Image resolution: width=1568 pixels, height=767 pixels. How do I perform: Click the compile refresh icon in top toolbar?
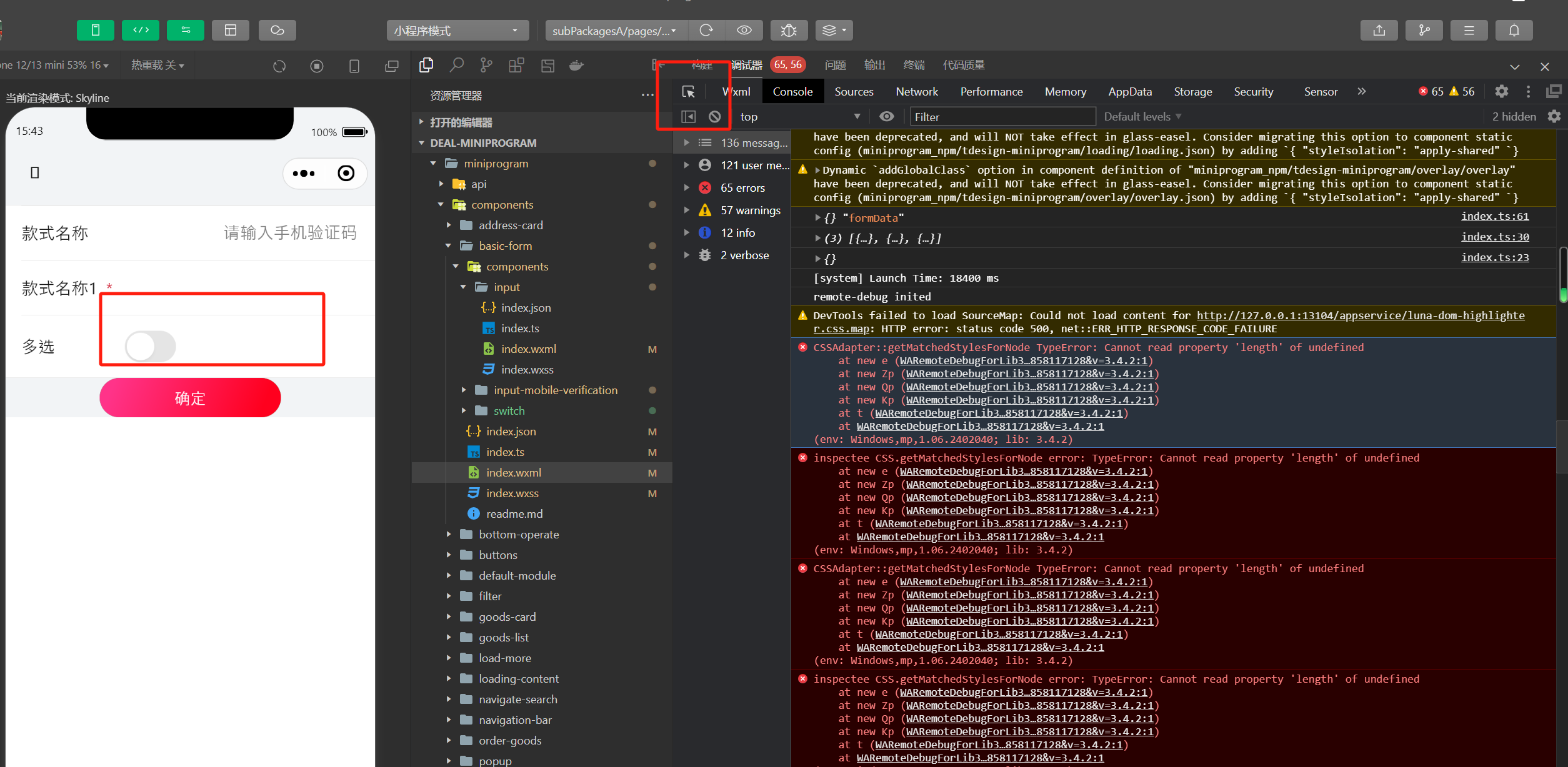click(706, 30)
